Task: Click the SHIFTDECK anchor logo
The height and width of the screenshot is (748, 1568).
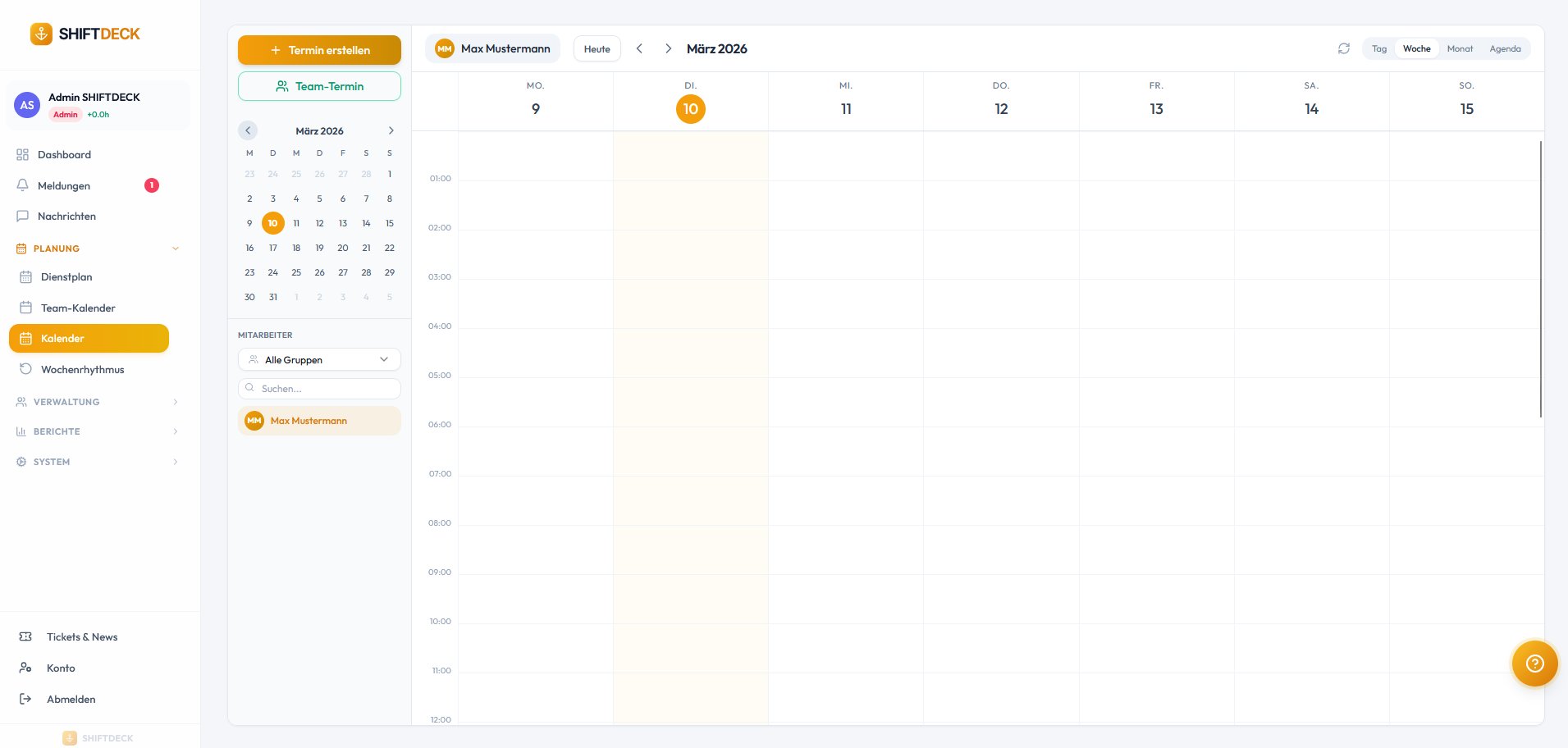Action: coord(41,34)
